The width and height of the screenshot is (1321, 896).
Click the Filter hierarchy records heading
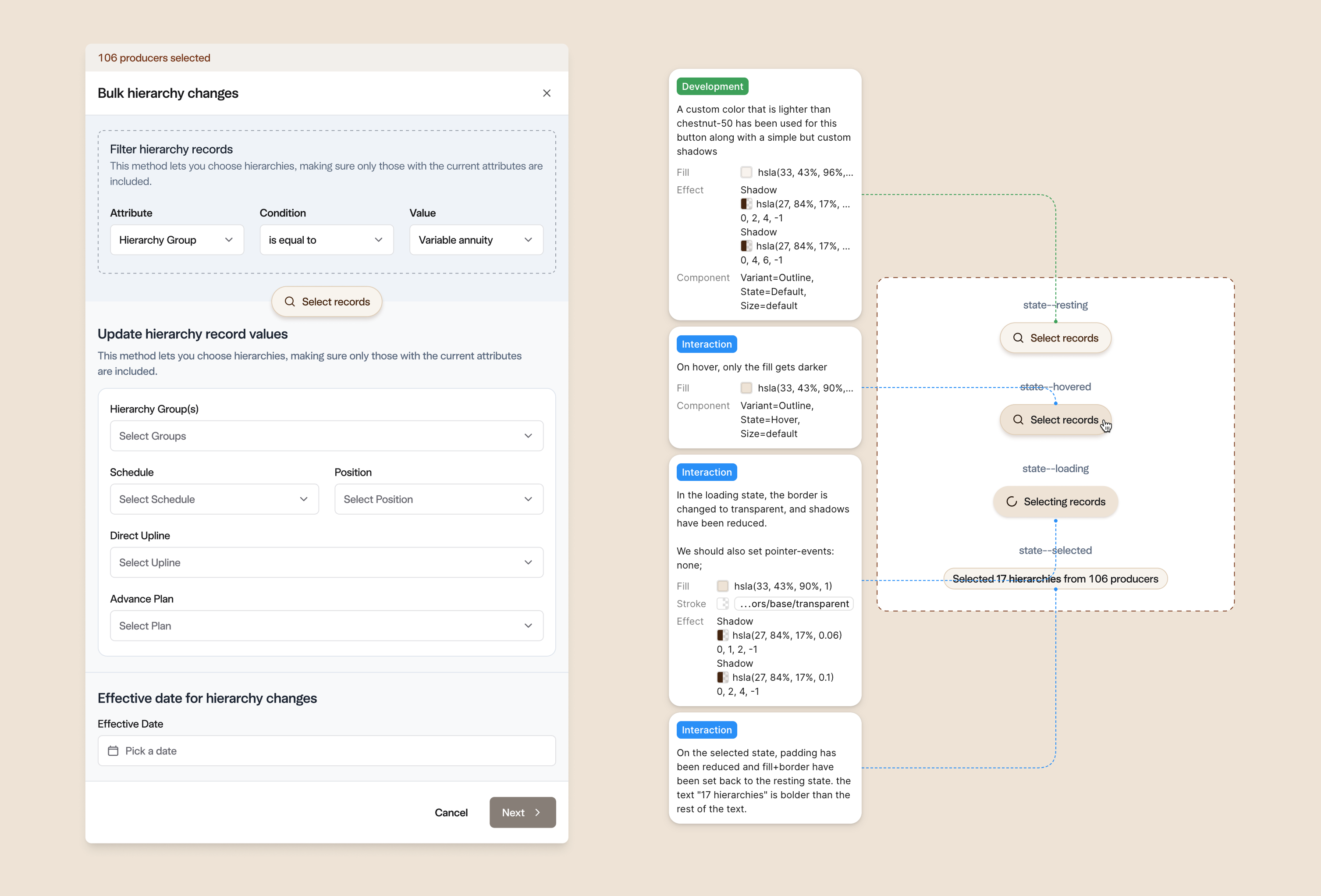171,149
